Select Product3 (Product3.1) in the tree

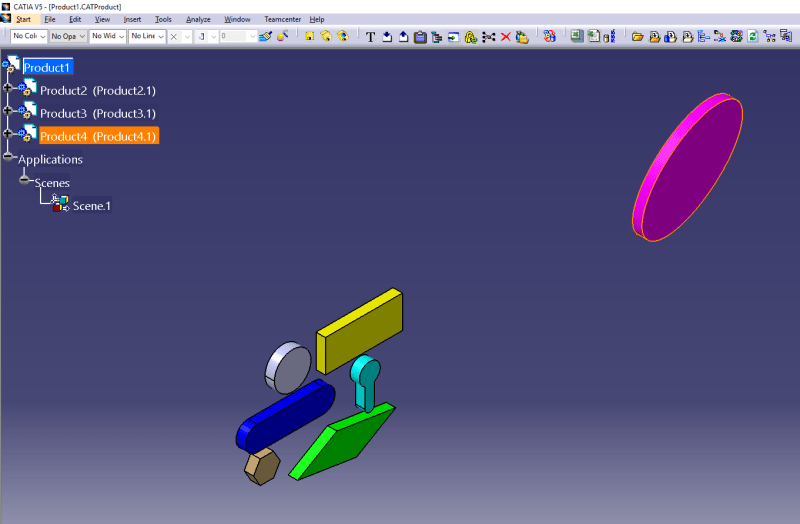98,113
